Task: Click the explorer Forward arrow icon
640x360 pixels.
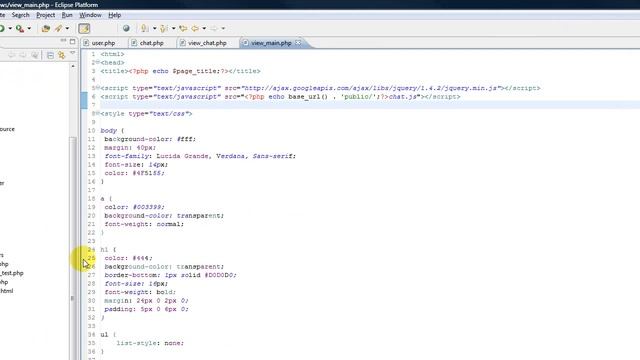Action: tap(23, 55)
